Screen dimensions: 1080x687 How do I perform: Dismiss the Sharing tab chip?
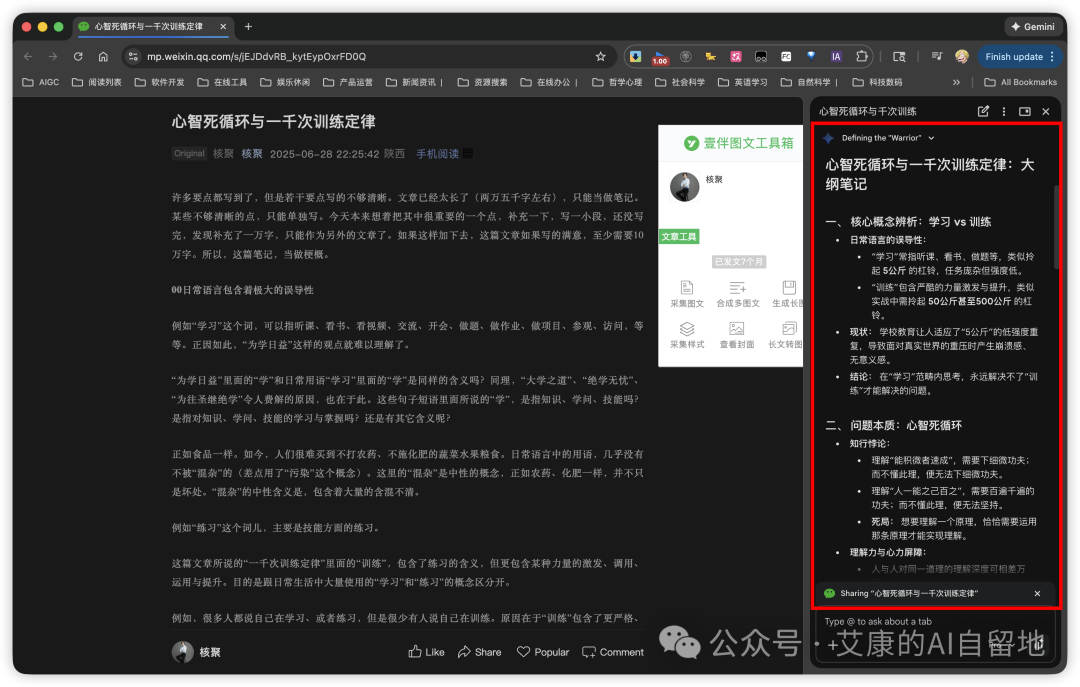click(1037, 593)
